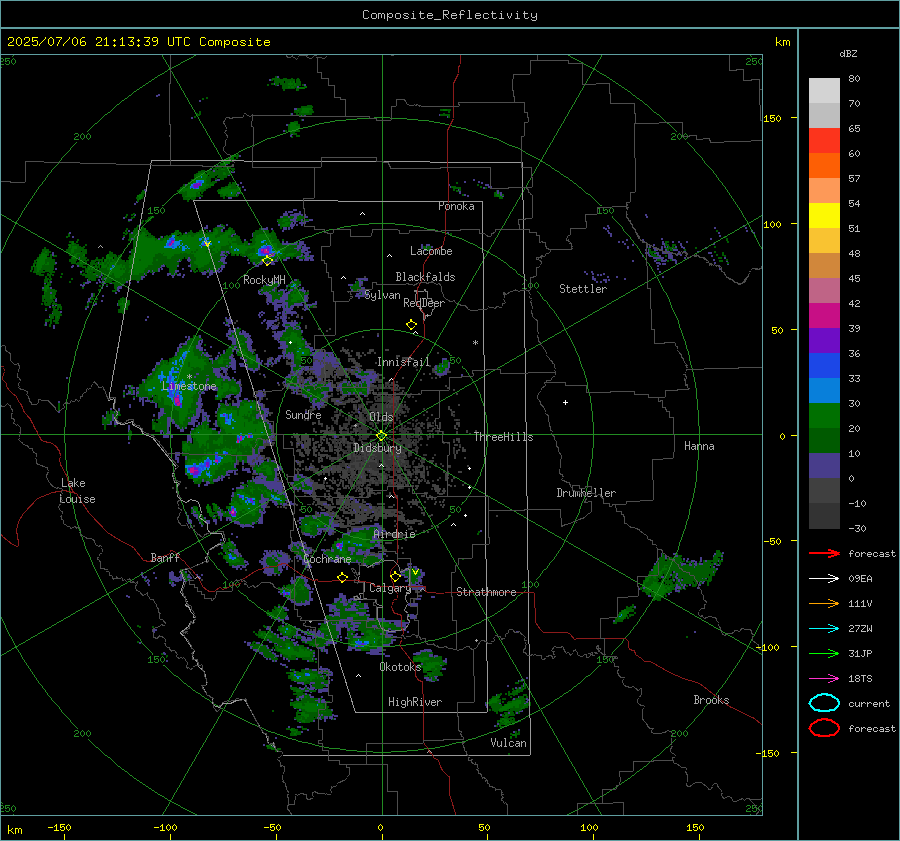Viewport: 900px width, 841px height.
Task: Click the Strathmore city label
Action: click(486, 592)
